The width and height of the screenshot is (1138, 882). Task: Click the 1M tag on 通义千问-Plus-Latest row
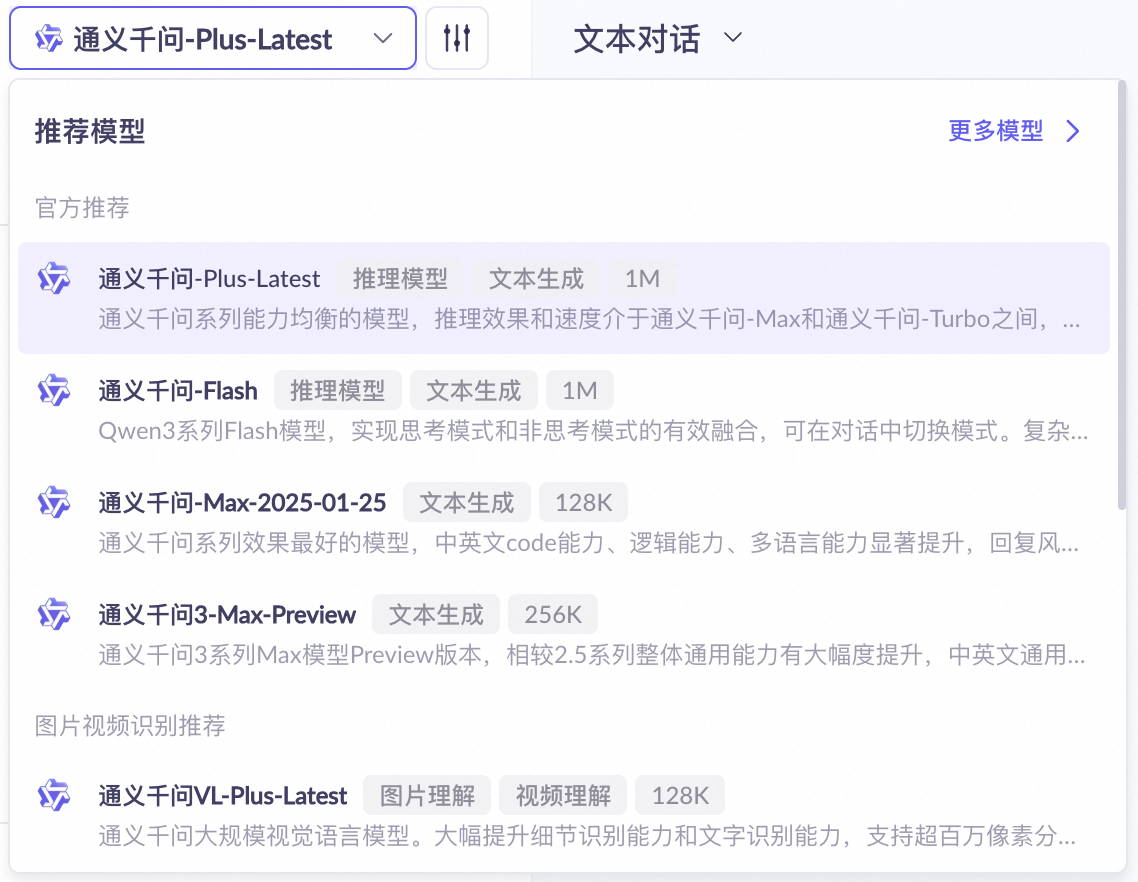coord(642,279)
